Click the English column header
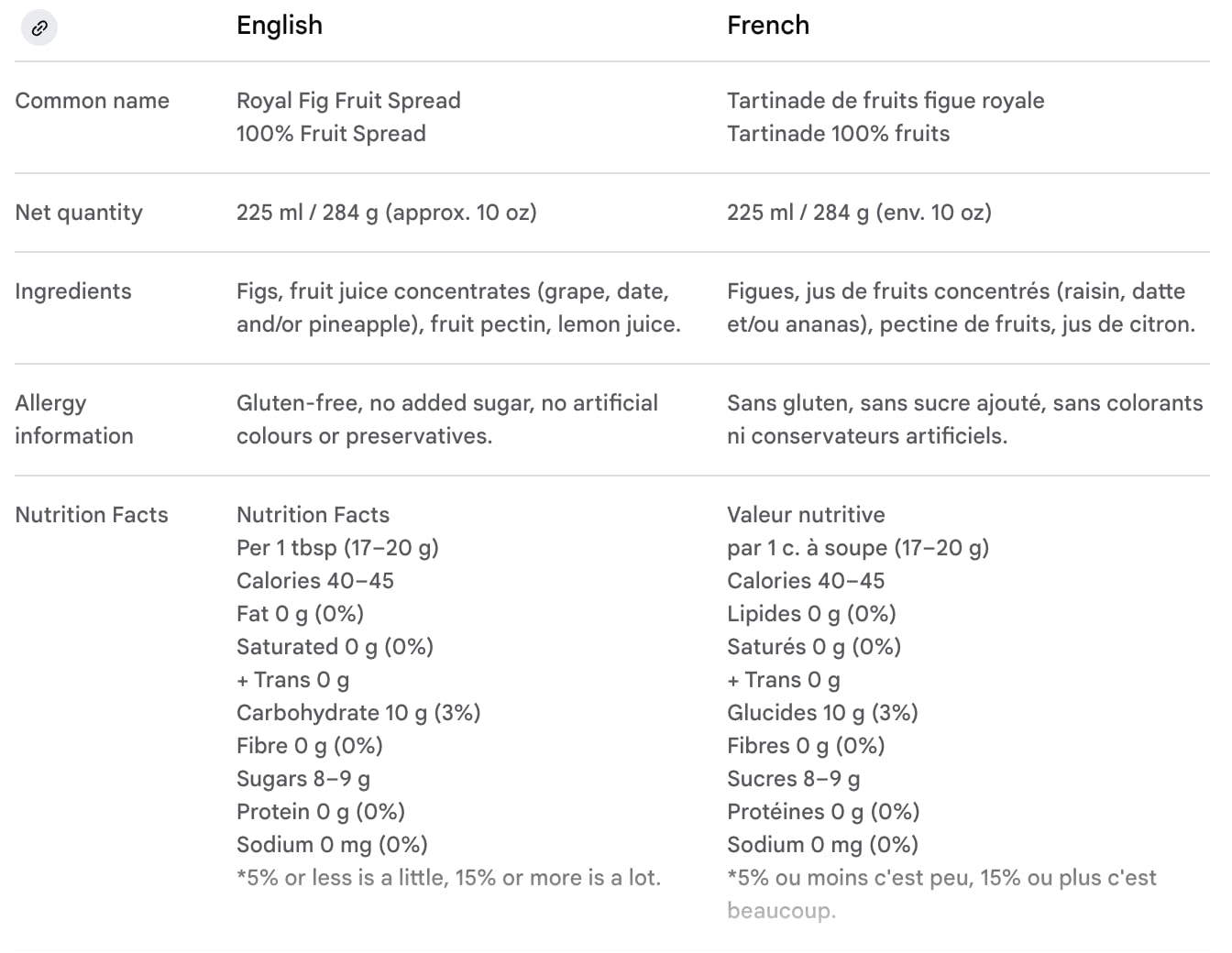Image resolution: width=1232 pixels, height=953 pixels. point(279,26)
